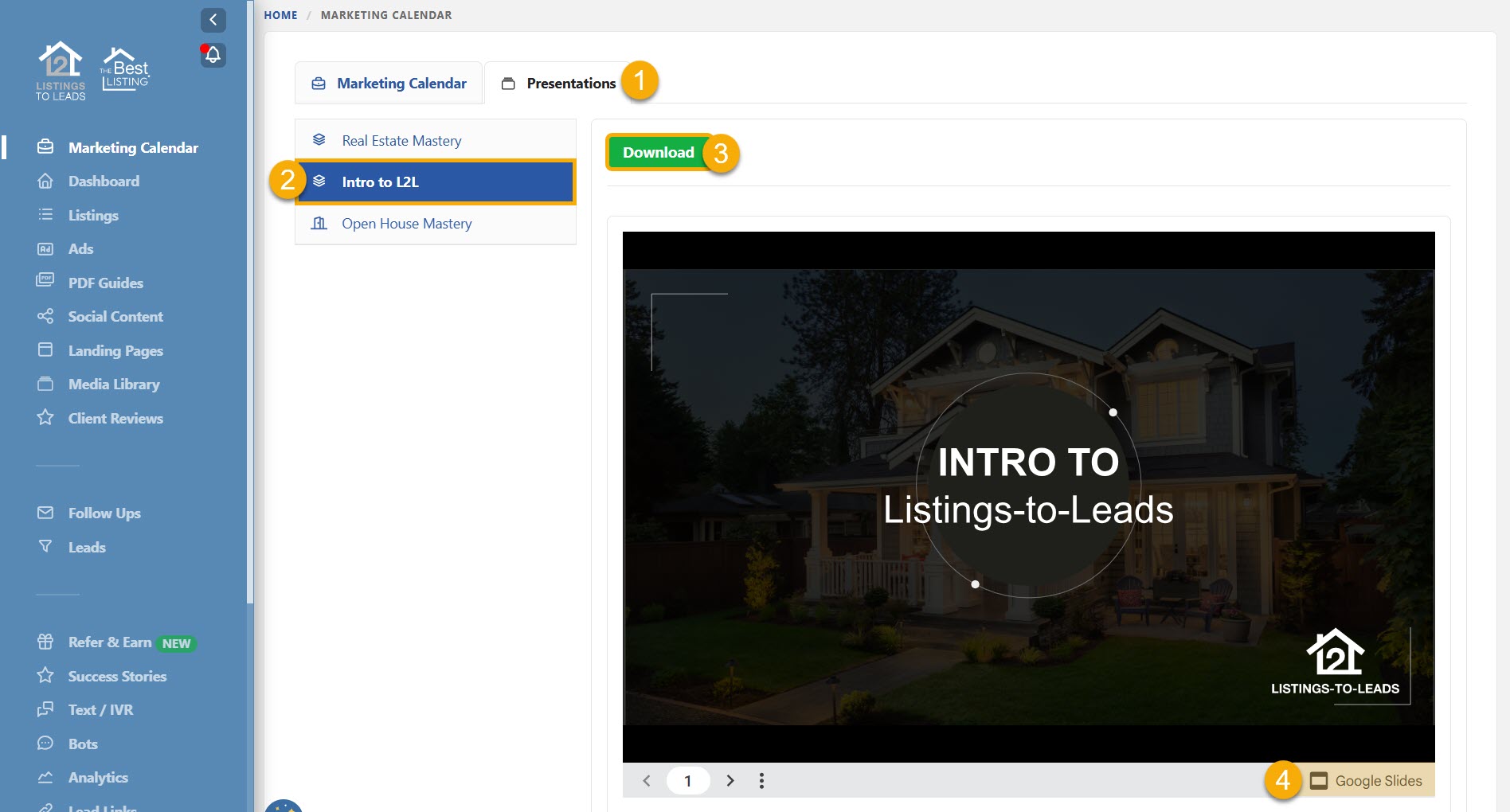
Task: Click the Listings to Leads logo
Action: [61, 71]
